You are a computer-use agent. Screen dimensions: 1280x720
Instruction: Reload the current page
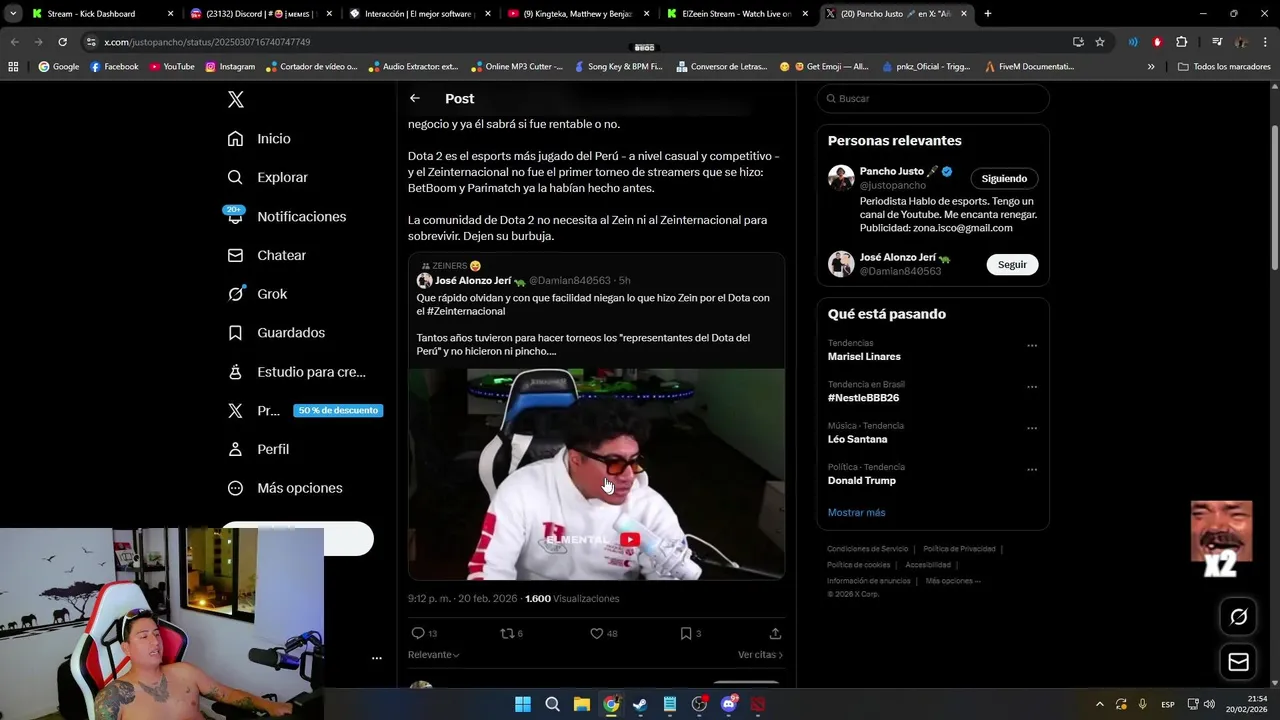coord(62,42)
